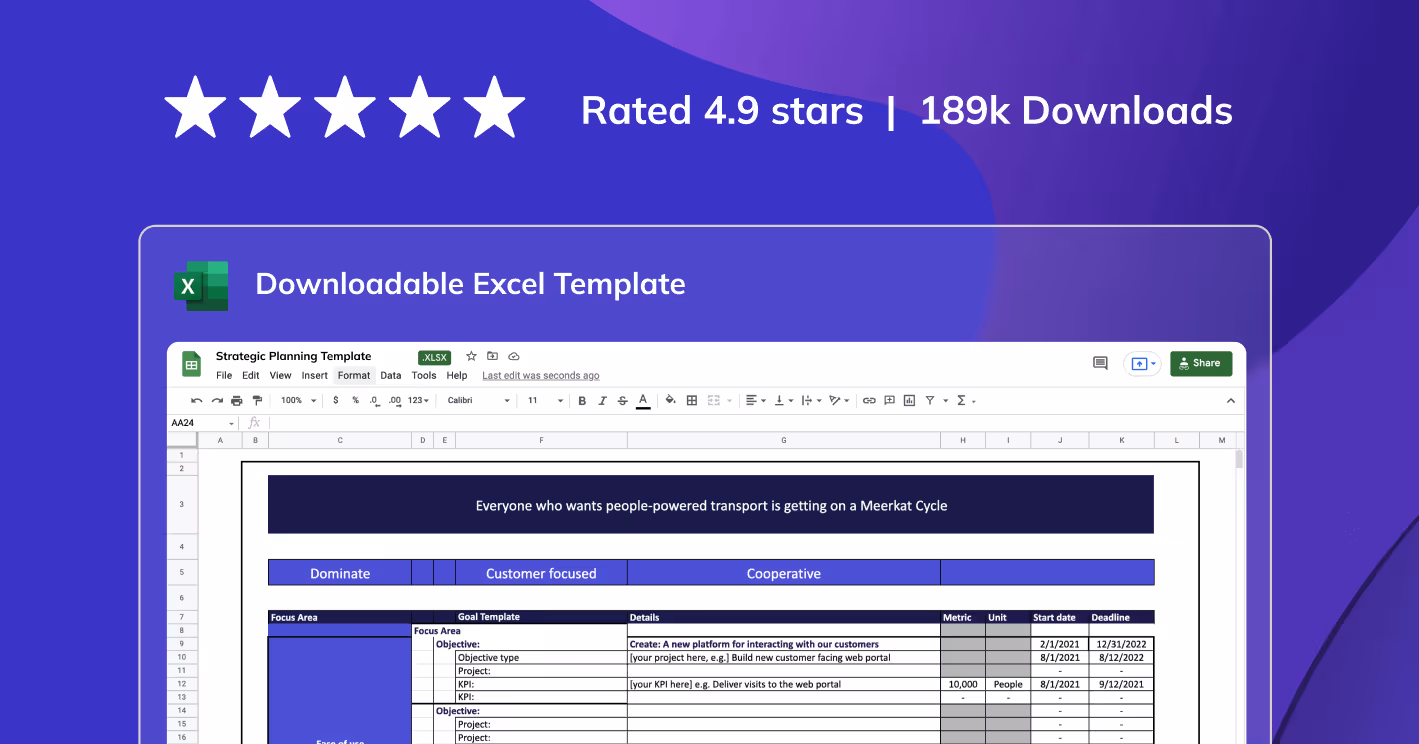
Task: Hide the menus with collapse chevron
Action: 1231,401
